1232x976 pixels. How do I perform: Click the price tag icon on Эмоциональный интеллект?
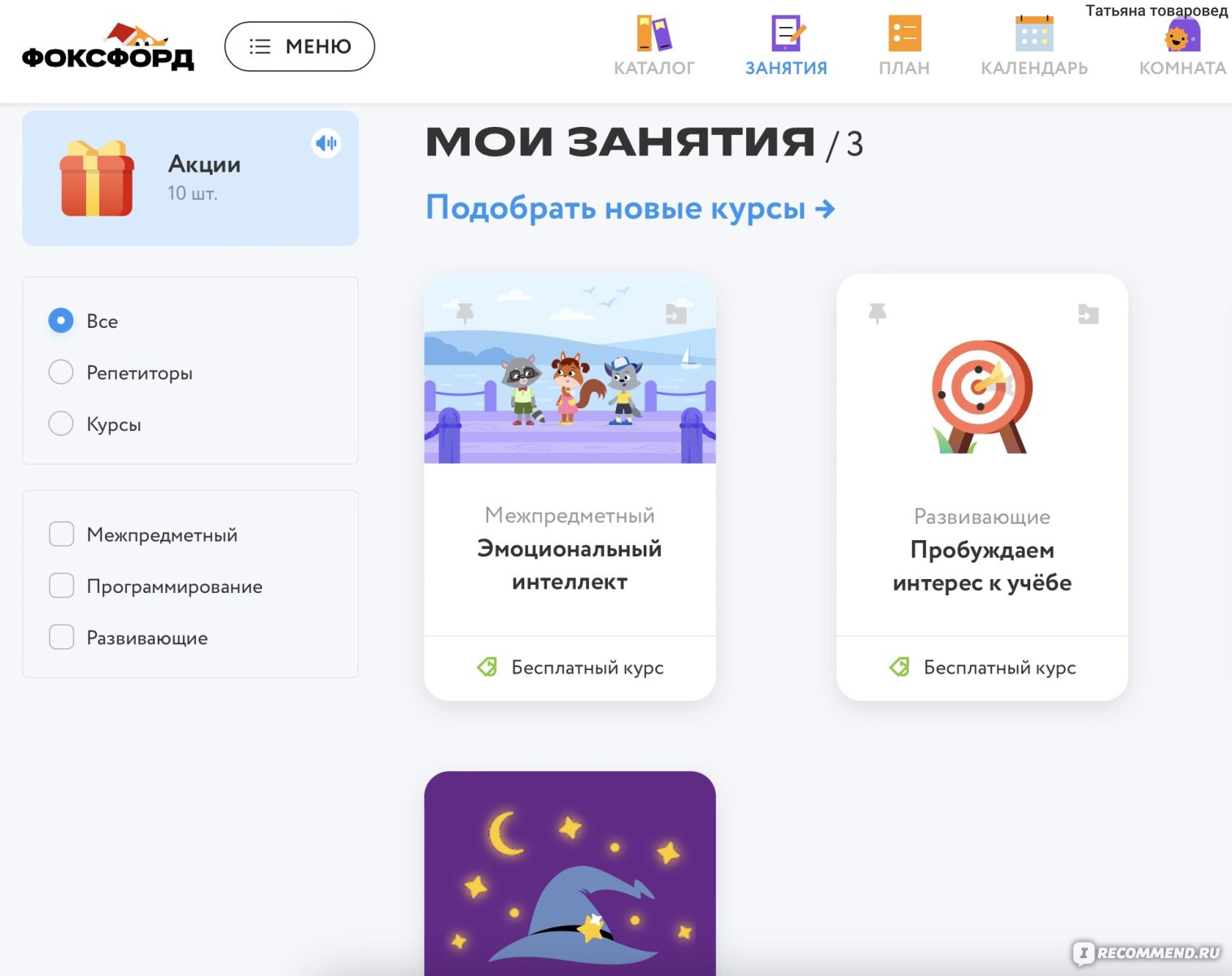click(x=487, y=668)
